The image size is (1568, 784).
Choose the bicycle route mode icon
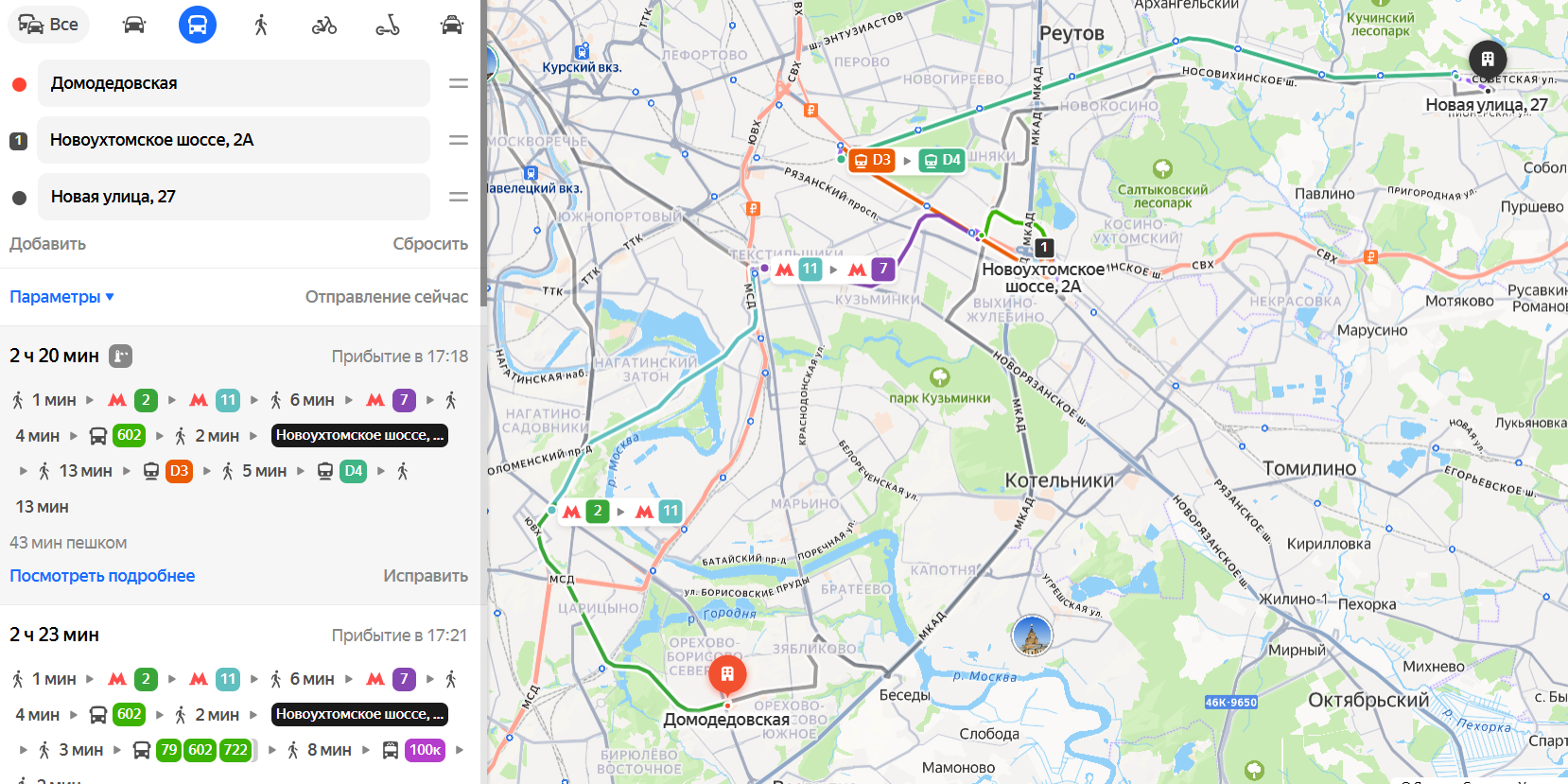(324, 25)
